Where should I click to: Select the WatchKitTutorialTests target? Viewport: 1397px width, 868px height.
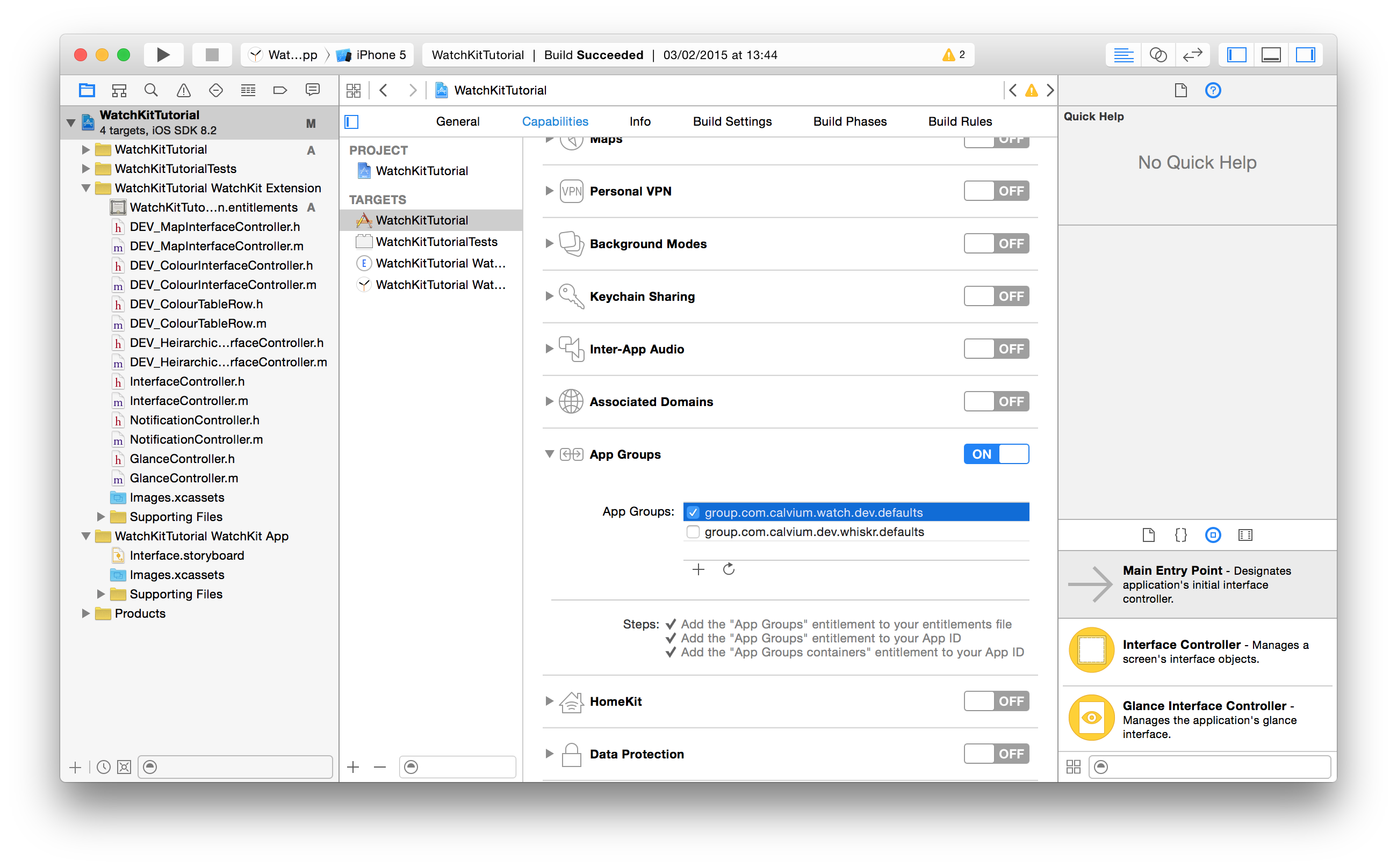[x=436, y=242]
